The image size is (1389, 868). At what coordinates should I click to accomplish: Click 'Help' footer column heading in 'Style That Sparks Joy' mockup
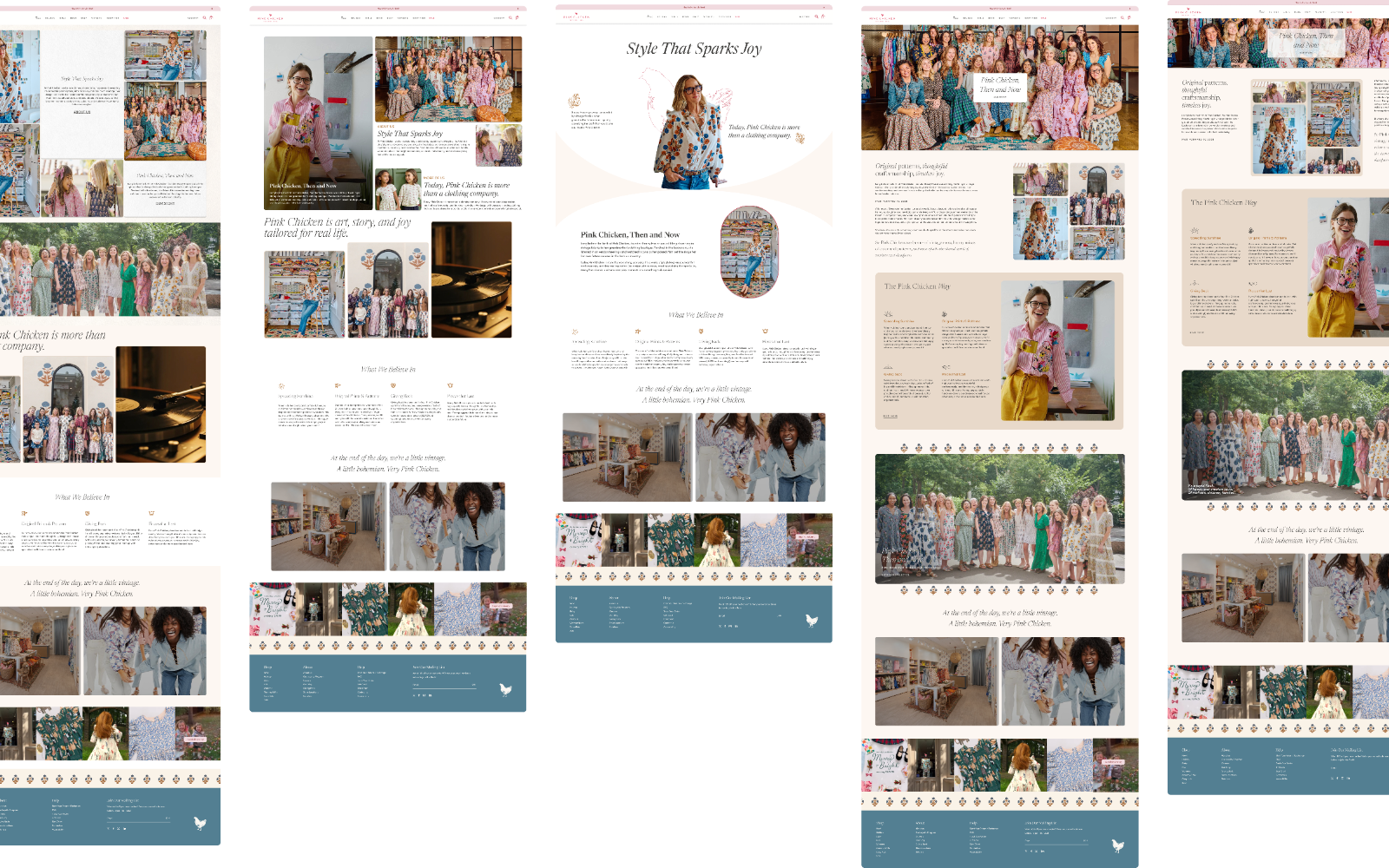coord(667,597)
